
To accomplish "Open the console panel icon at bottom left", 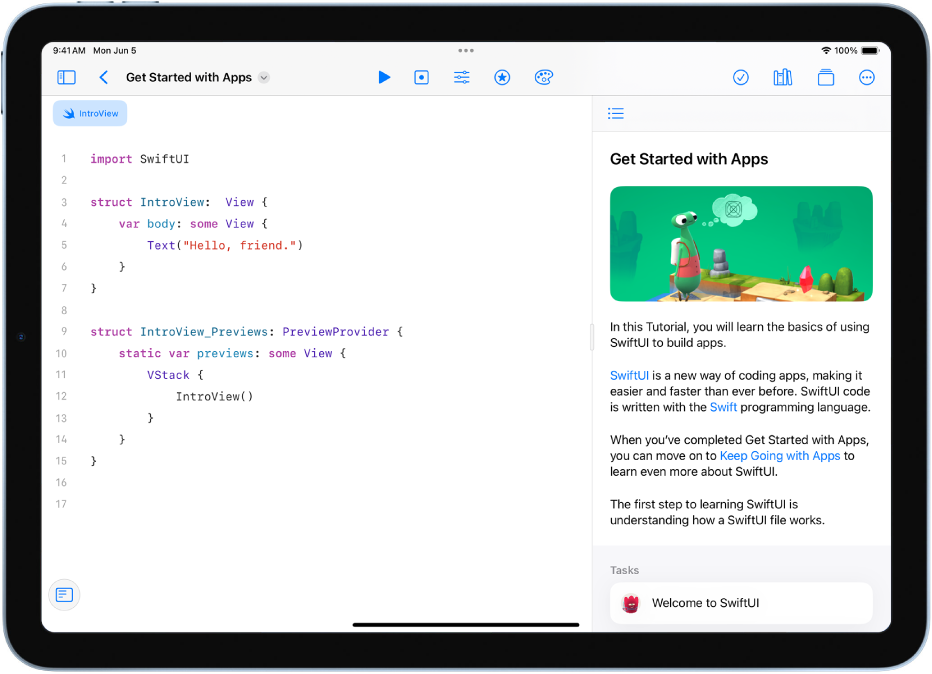I will click(64, 595).
